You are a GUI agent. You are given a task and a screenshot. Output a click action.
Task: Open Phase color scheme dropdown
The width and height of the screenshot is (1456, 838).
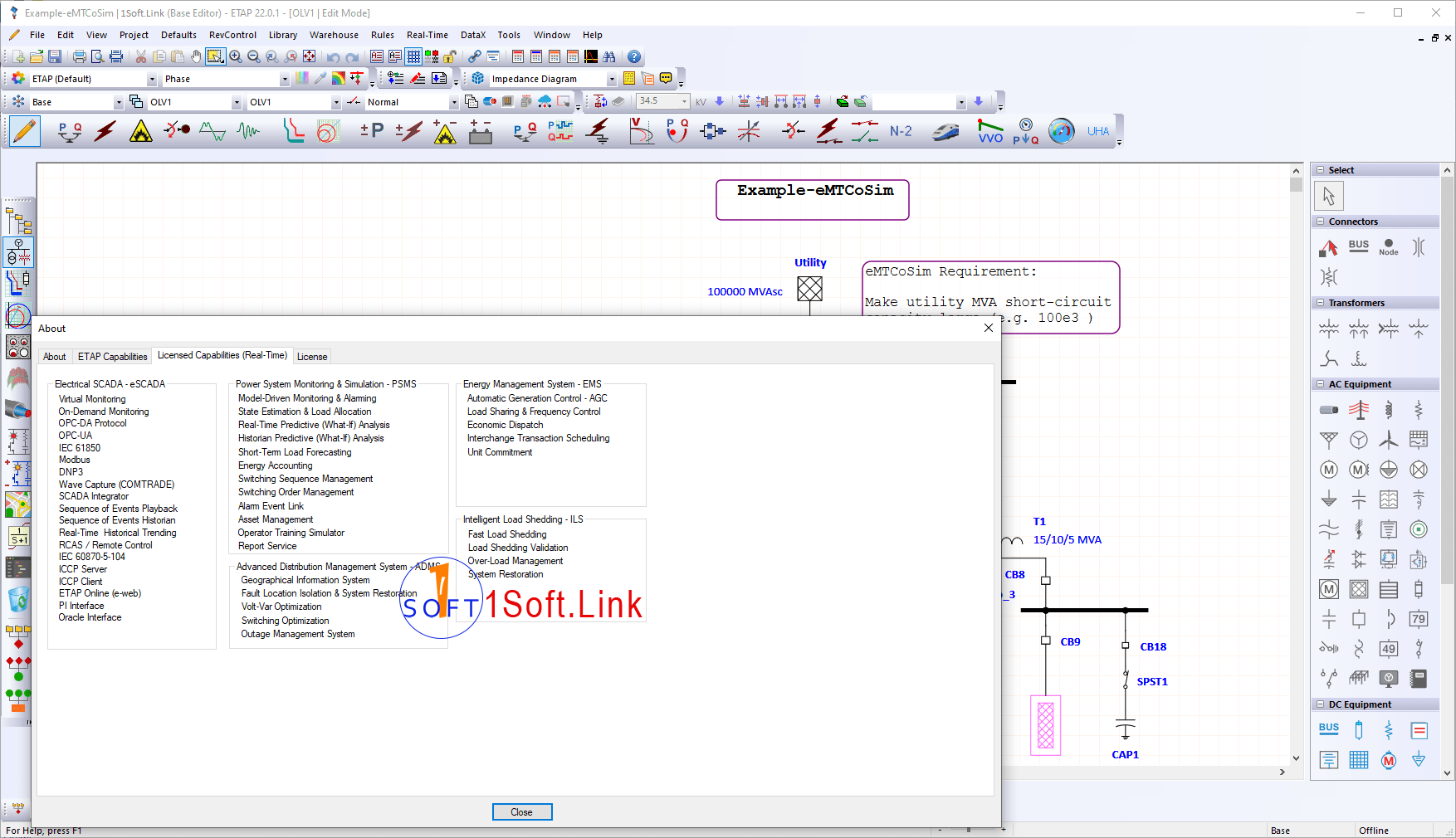pos(285,80)
